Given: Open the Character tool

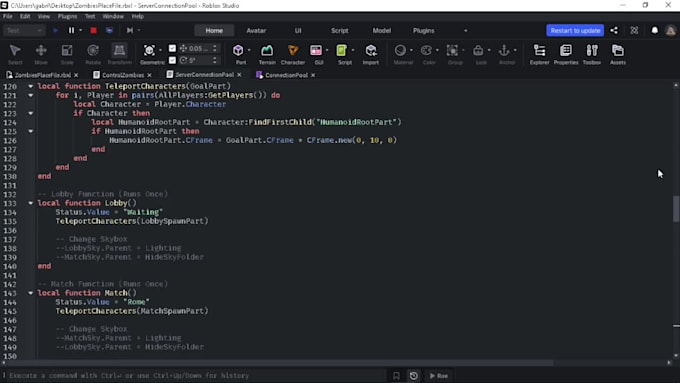Looking at the screenshot, I should 293,54.
